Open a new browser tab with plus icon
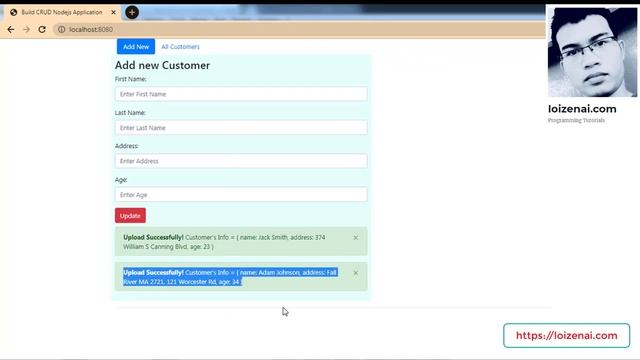 coord(132,12)
